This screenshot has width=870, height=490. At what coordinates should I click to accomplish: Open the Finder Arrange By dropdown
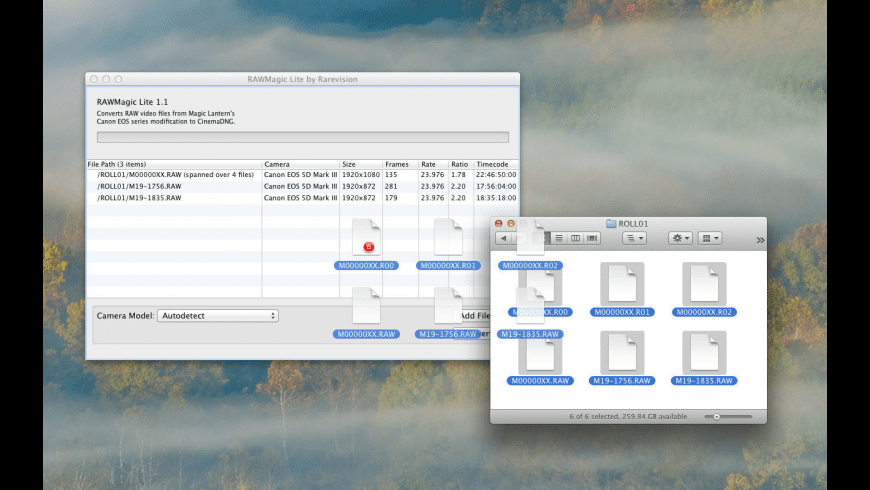(x=634, y=238)
